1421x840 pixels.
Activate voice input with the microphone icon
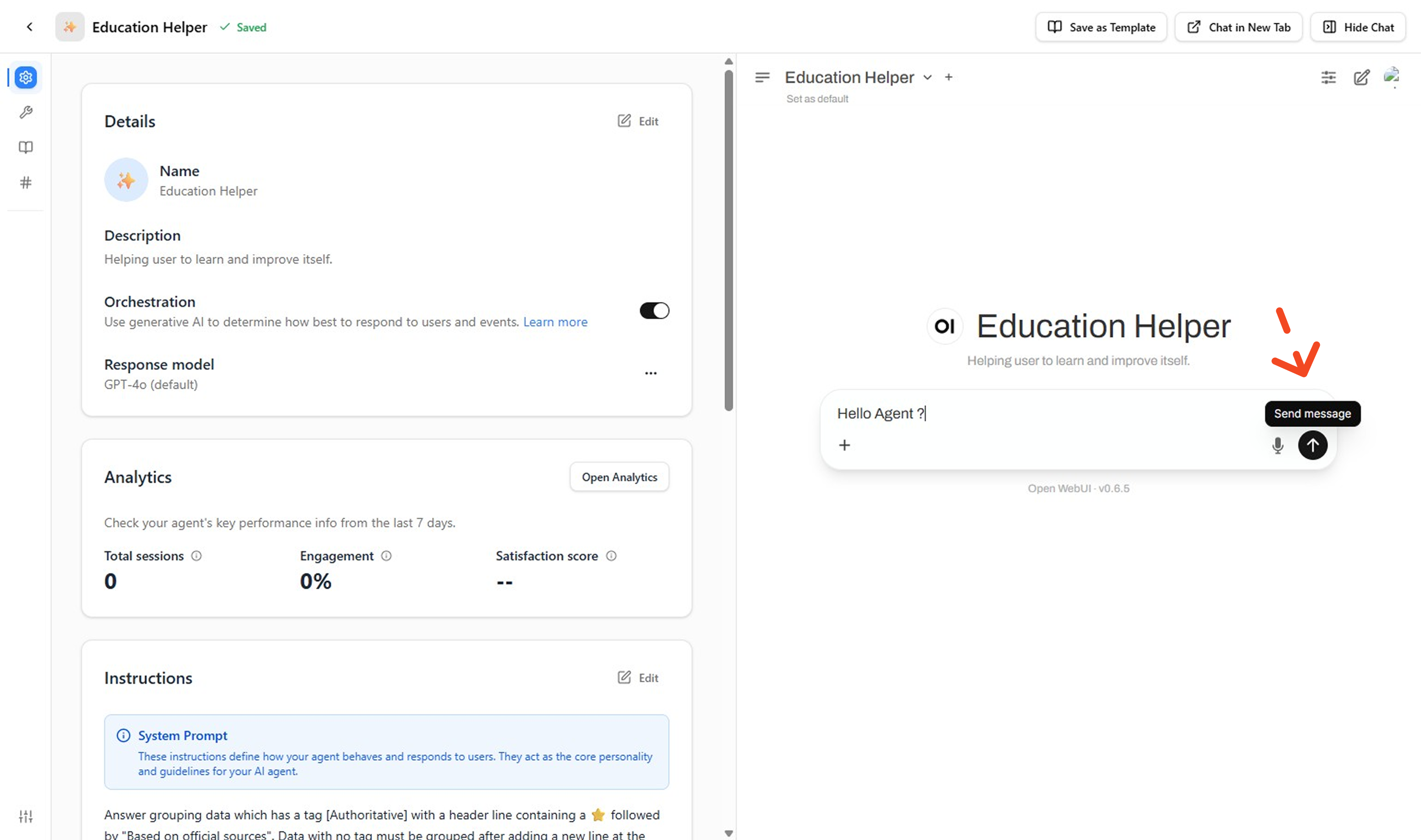coord(1277,446)
